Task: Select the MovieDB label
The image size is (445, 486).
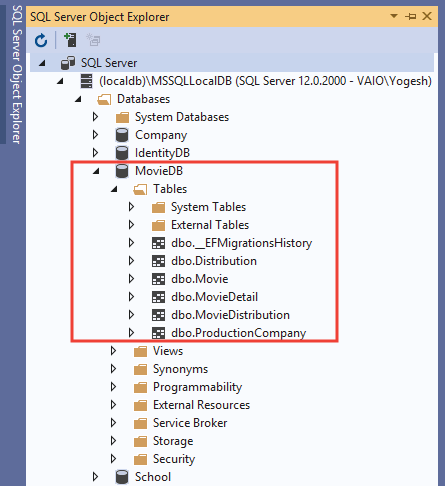Action: (159, 171)
